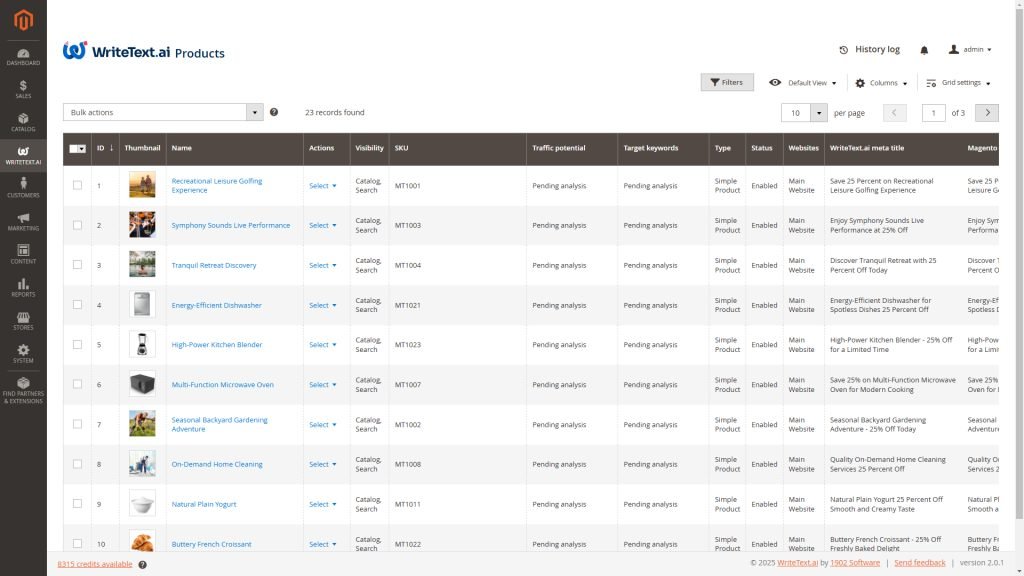Open the Dashboard sidebar icon
This screenshot has width=1024, height=576.
23,56
